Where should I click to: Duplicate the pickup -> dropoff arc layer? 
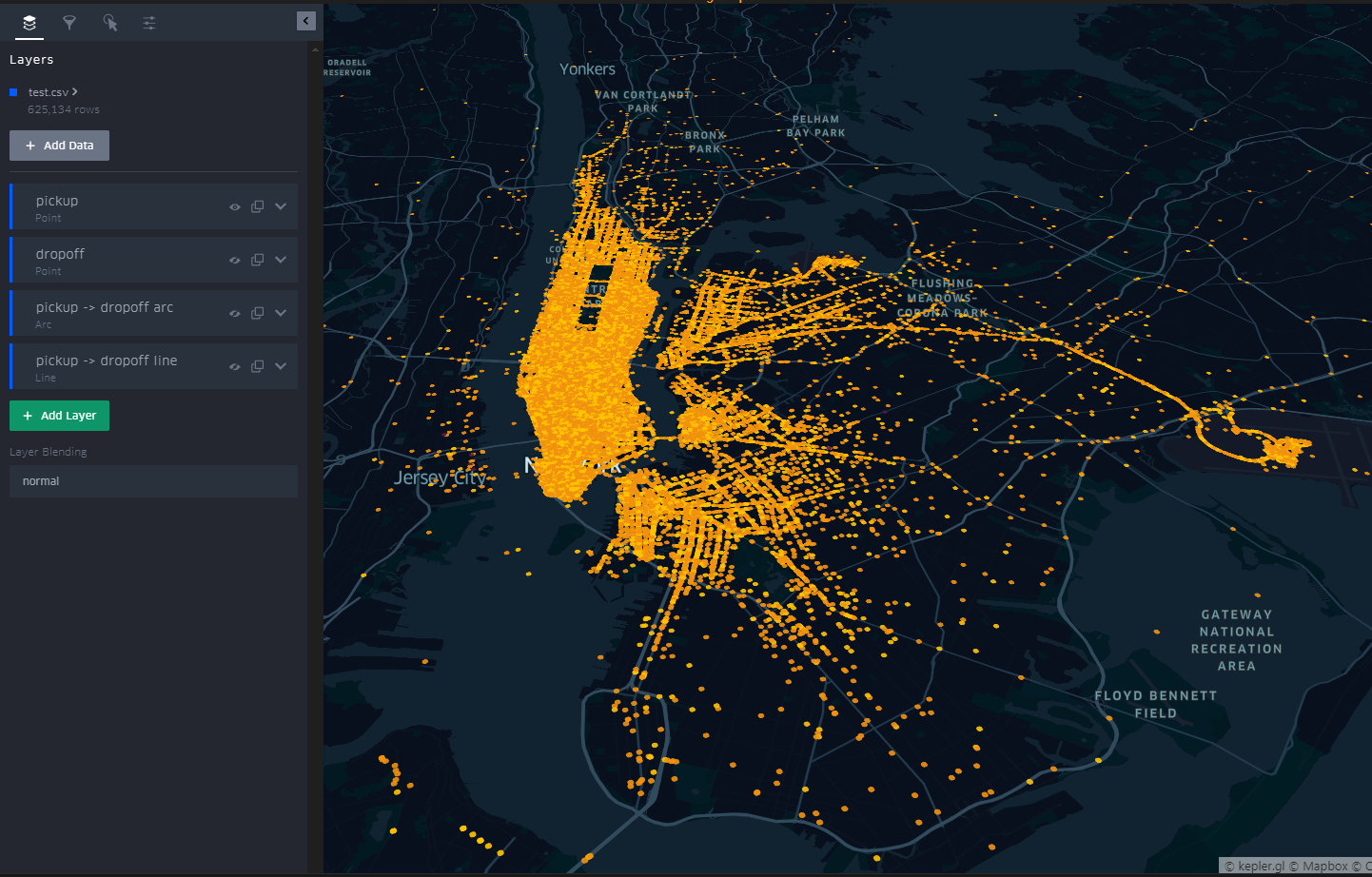pyautogui.click(x=257, y=313)
